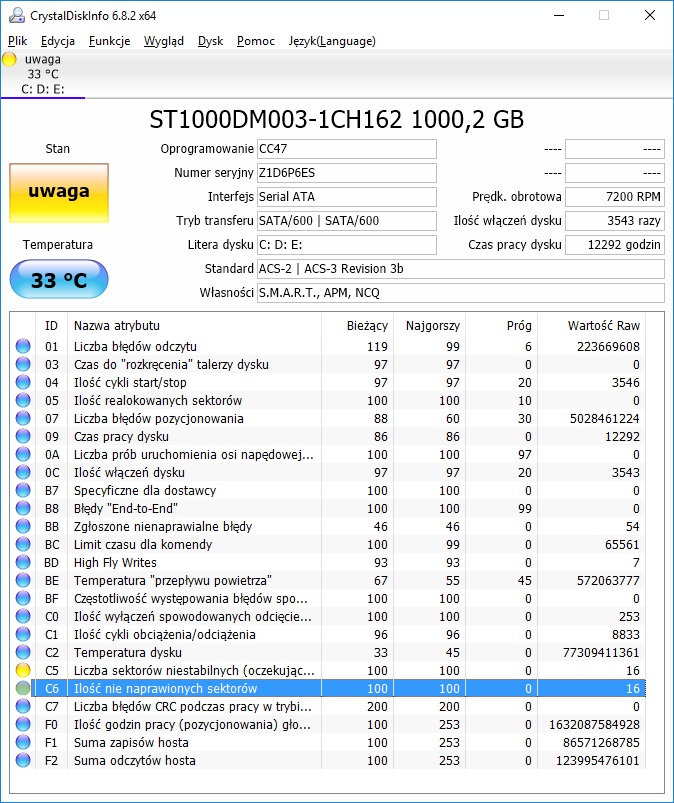The height and width of the screenshot is (803, 674).
Task: Click the Litera dysku field
Action: [347, 245]
